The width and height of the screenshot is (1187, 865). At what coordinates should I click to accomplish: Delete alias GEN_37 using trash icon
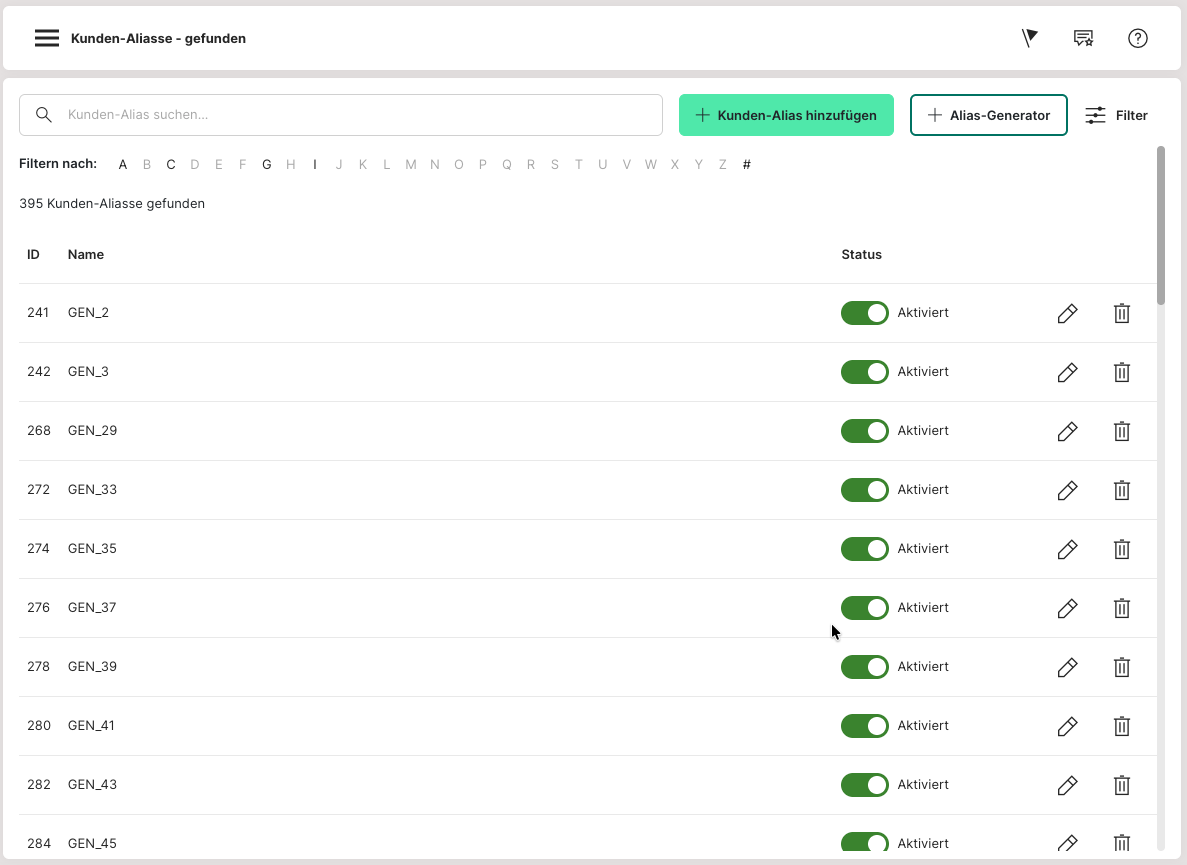(1122, 608)
